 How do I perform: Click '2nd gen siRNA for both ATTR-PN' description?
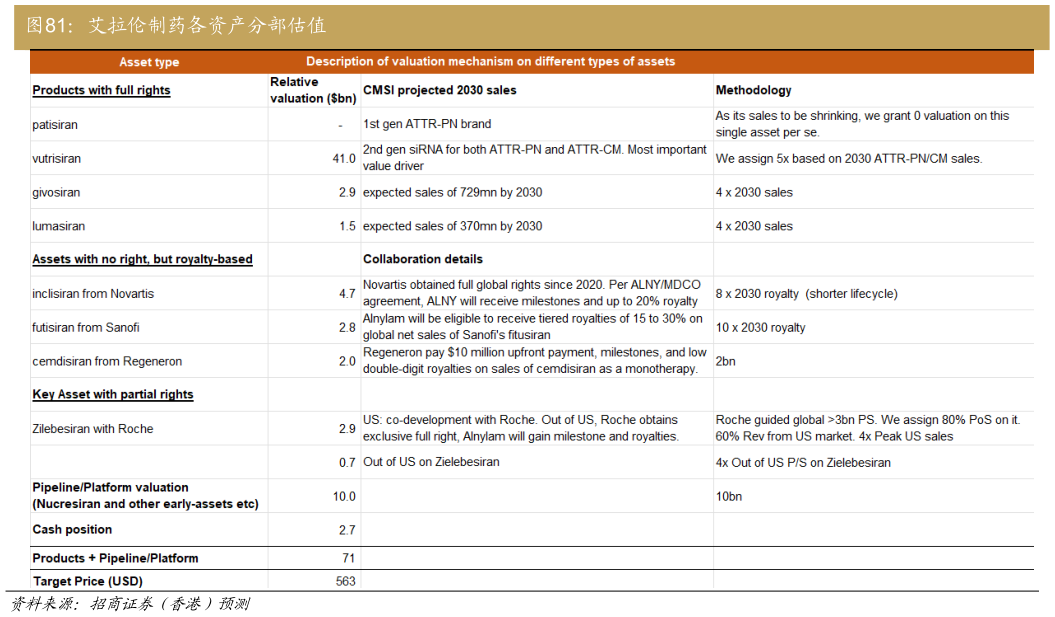click(x=535, y=157)
